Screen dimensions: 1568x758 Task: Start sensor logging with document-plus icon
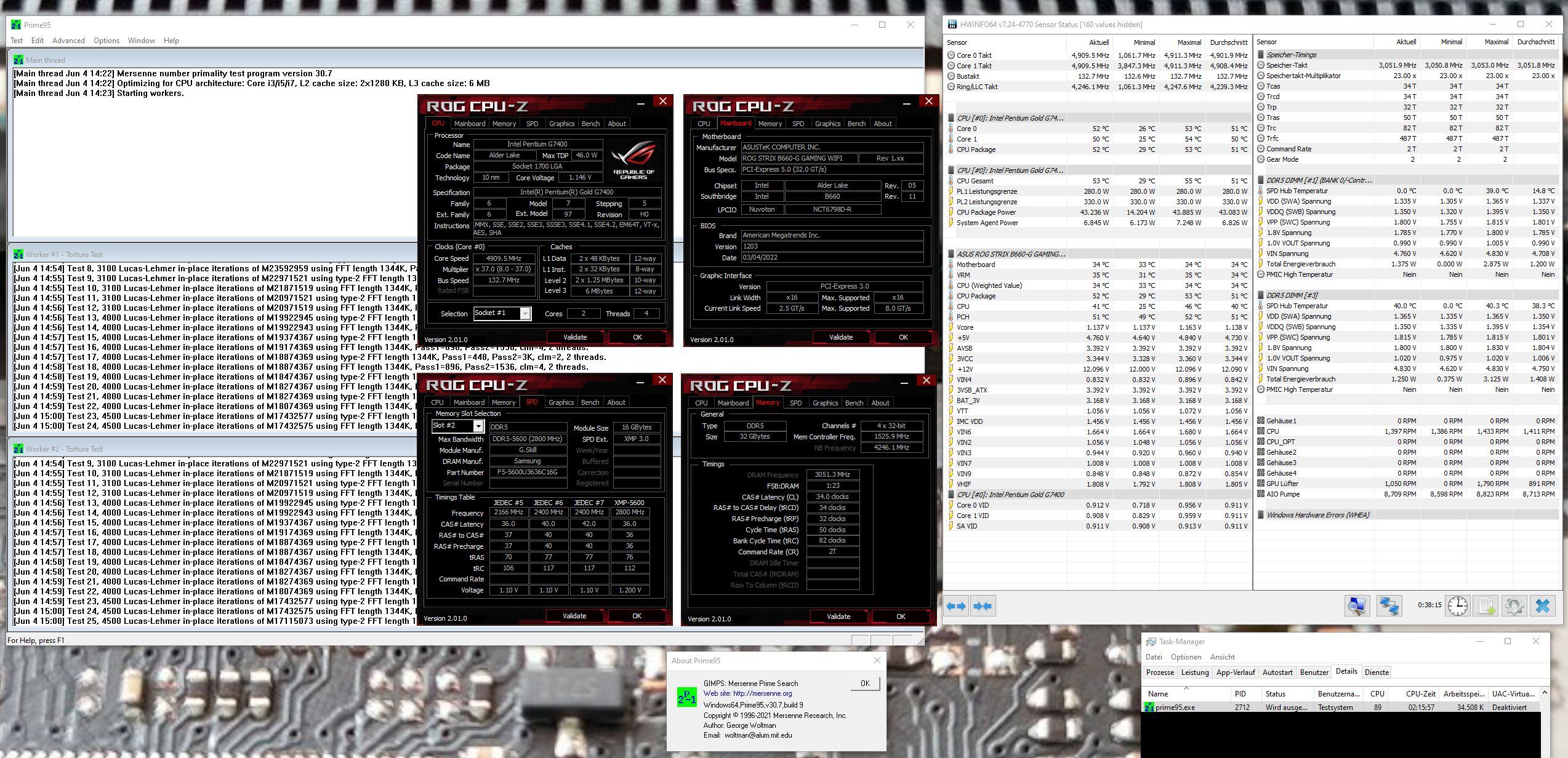coord(1487,606)
